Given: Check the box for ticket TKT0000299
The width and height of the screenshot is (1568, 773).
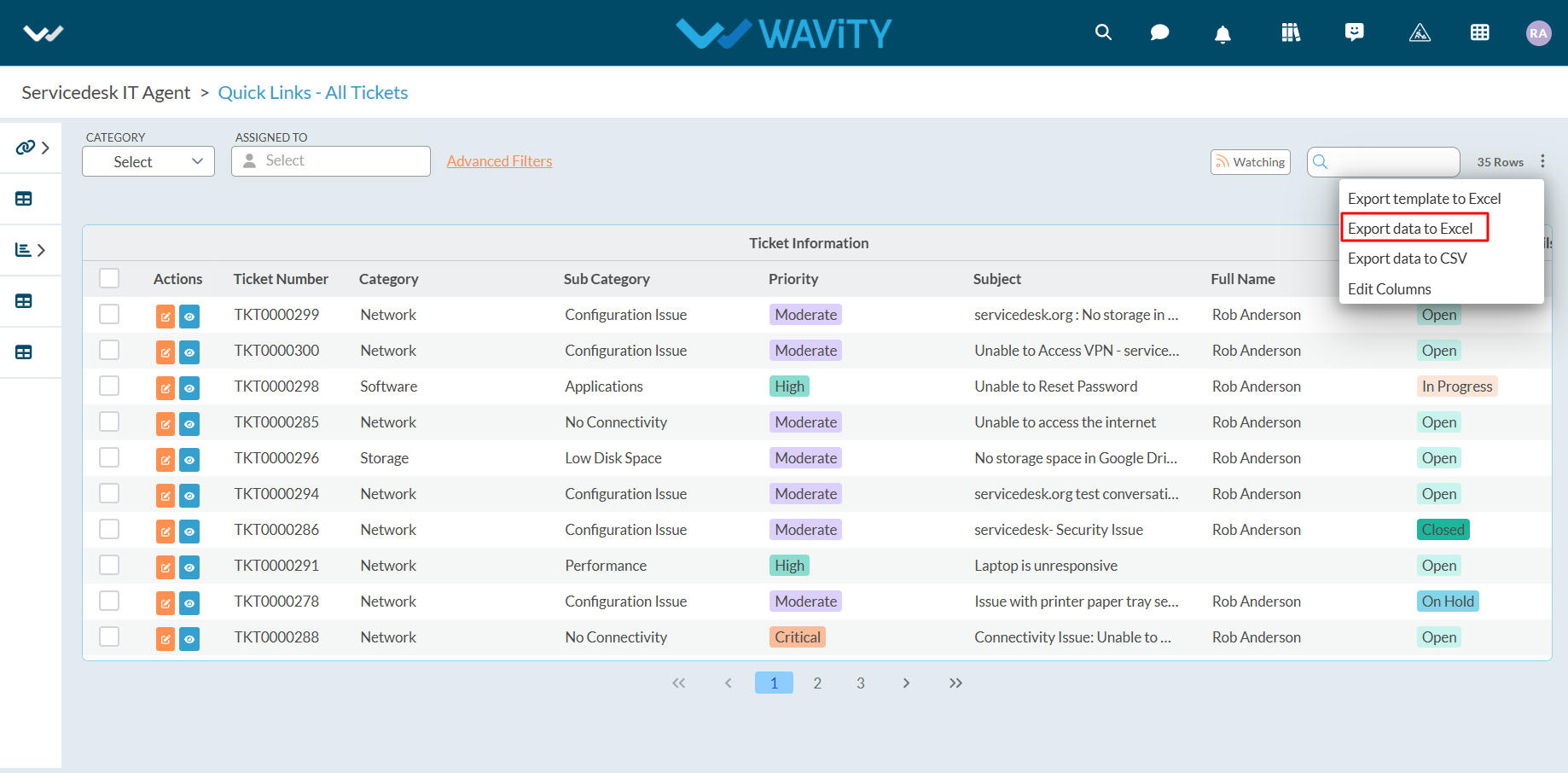Looking at the screenshot, I should click(109, 314).
